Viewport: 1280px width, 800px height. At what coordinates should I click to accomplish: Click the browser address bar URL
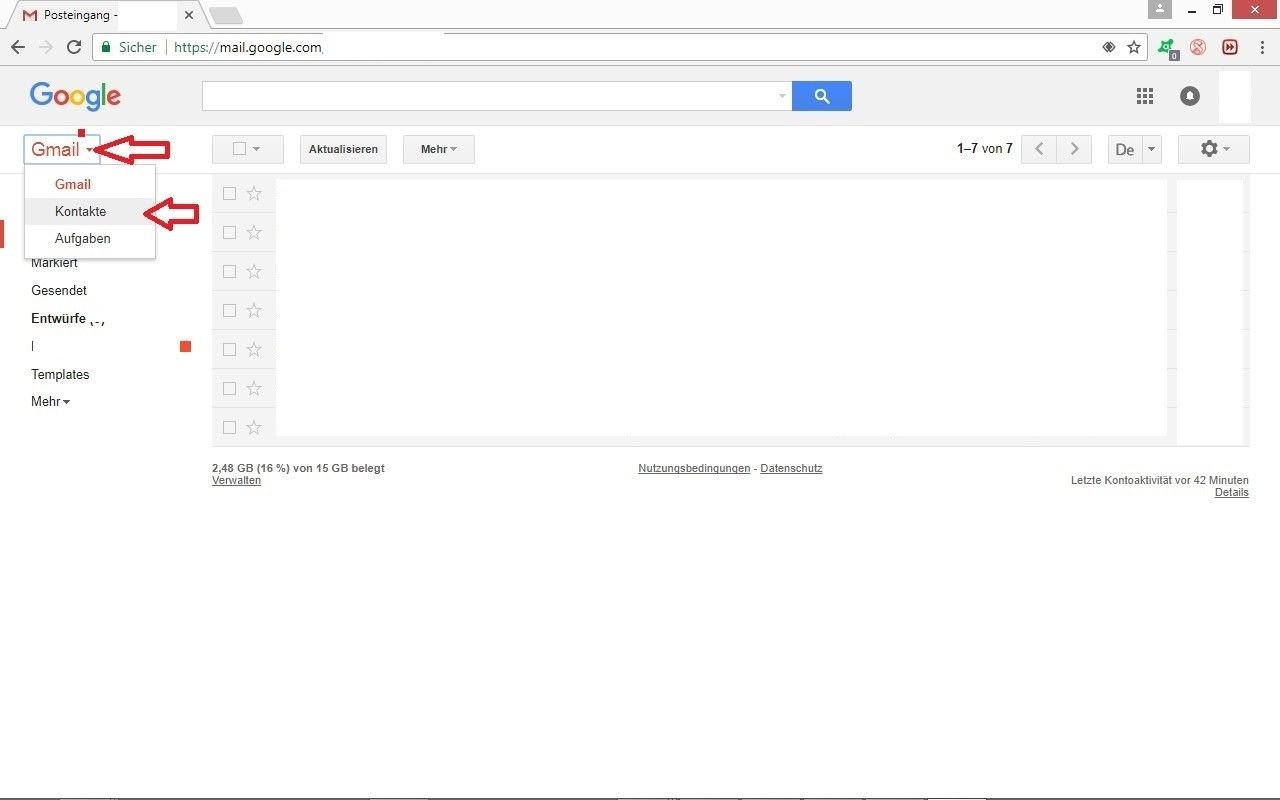[x=248, y=47]
